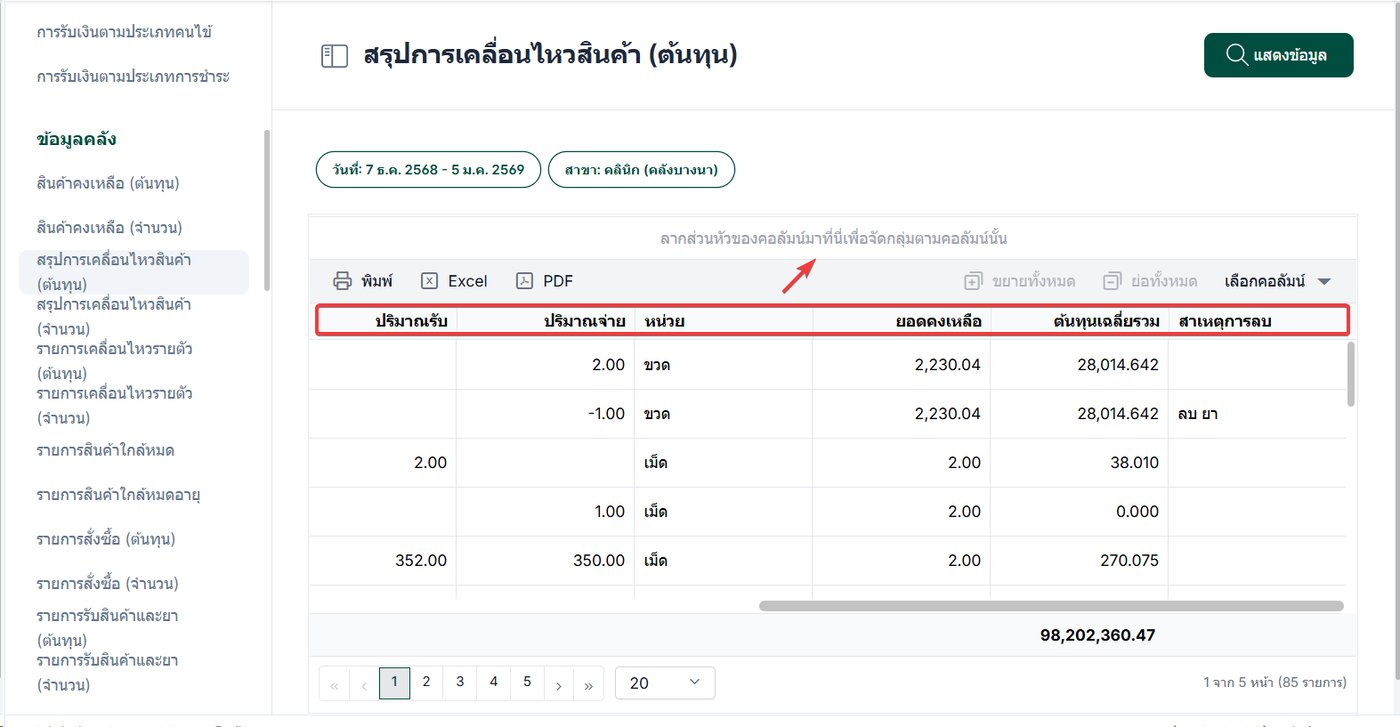This screenshot has height=727, width=1400.
Task: Select page 1 in pagination
Action: click(x=395, y=683)
